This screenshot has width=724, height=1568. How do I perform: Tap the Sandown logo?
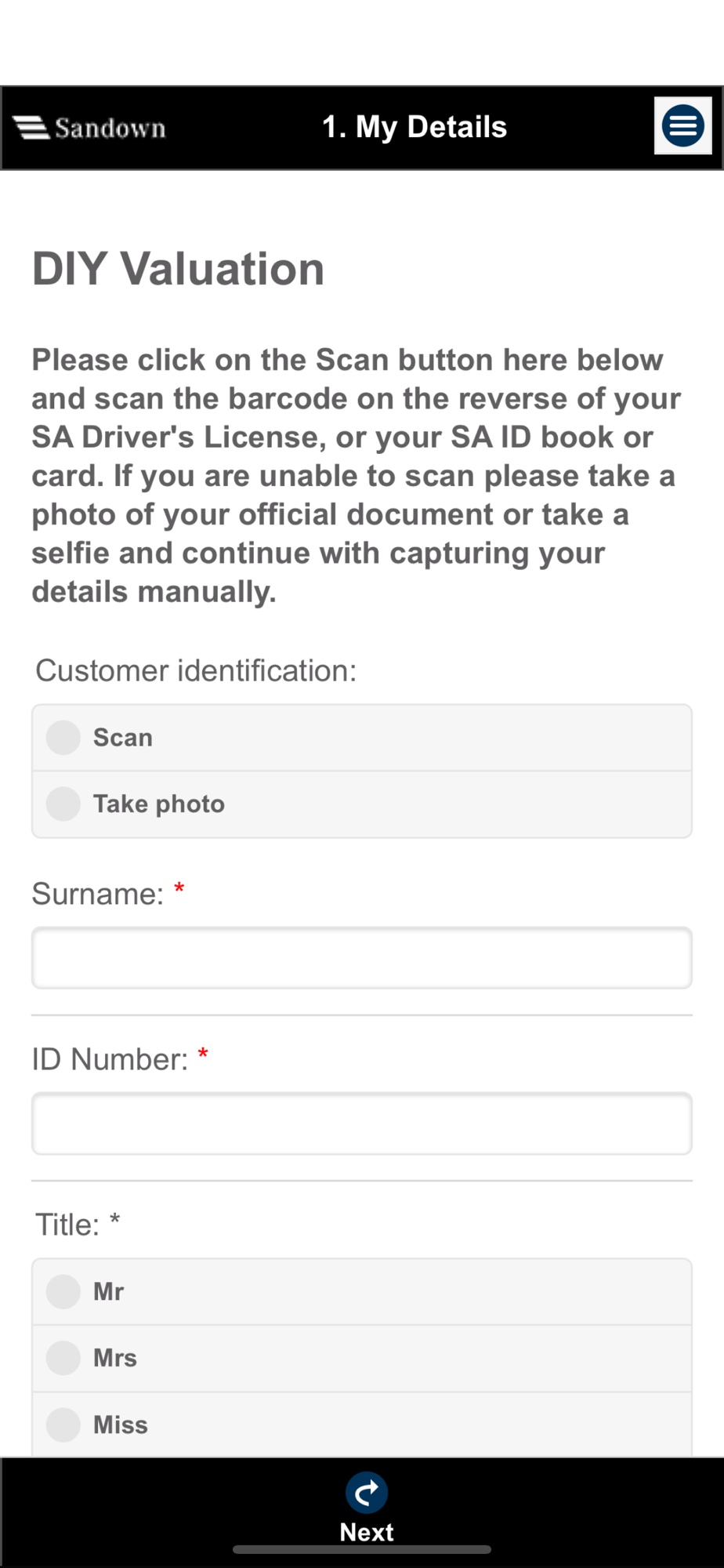[89, 127]
